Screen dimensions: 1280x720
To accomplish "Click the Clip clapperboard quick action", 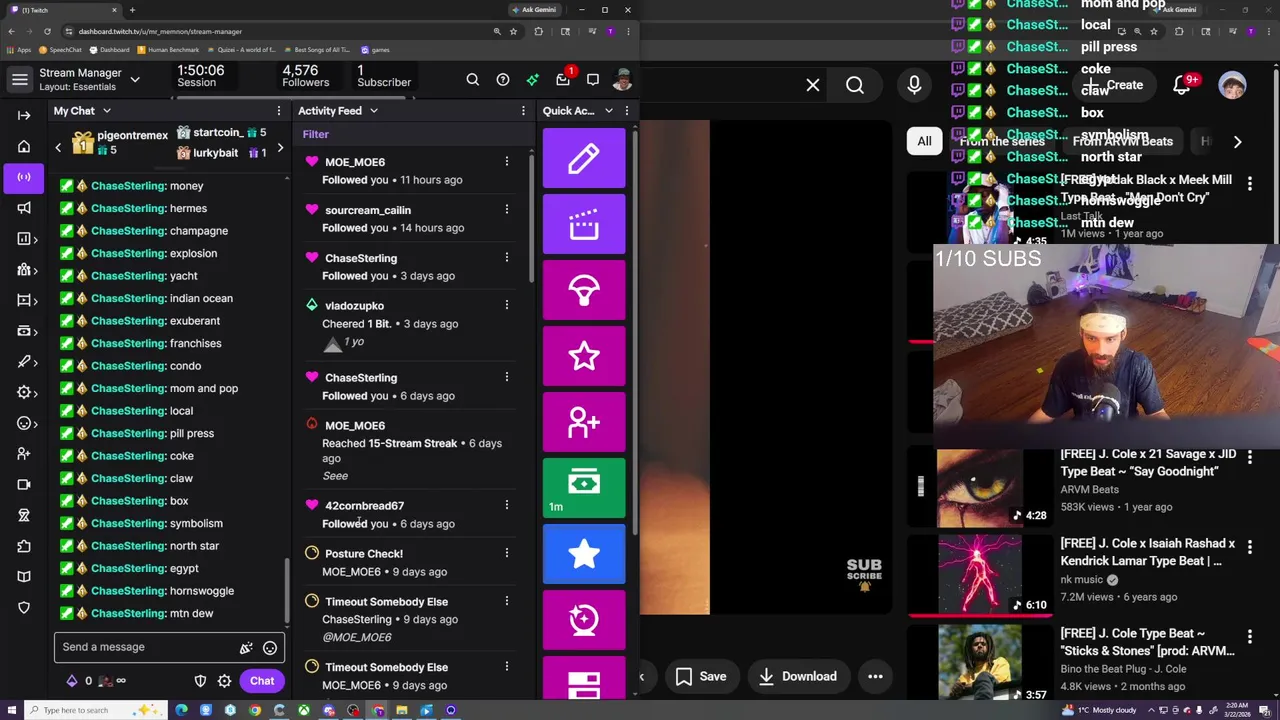I will pos(584,224).
